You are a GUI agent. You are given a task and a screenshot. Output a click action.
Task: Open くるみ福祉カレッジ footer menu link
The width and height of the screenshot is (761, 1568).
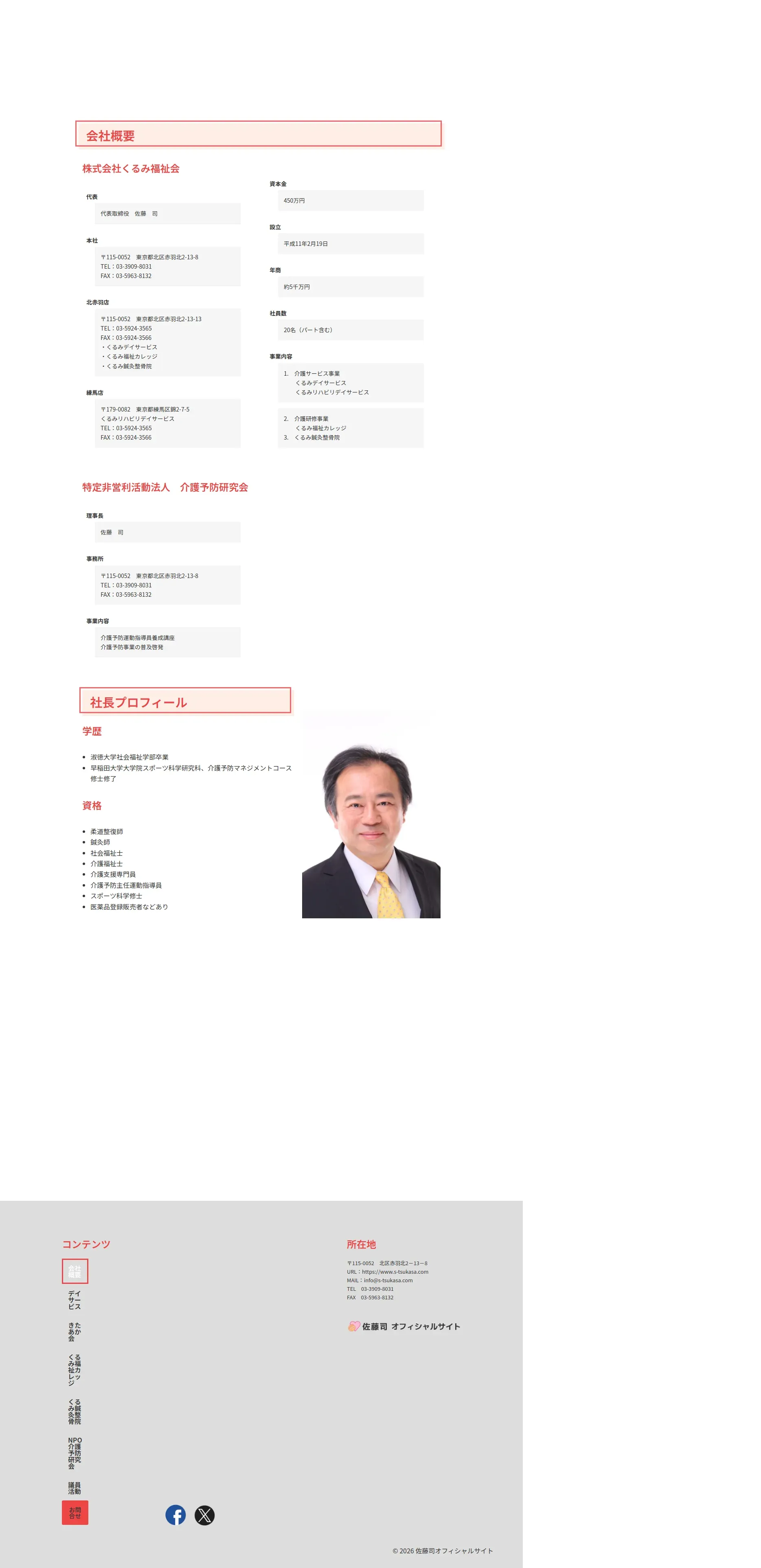pos(75,1370)
